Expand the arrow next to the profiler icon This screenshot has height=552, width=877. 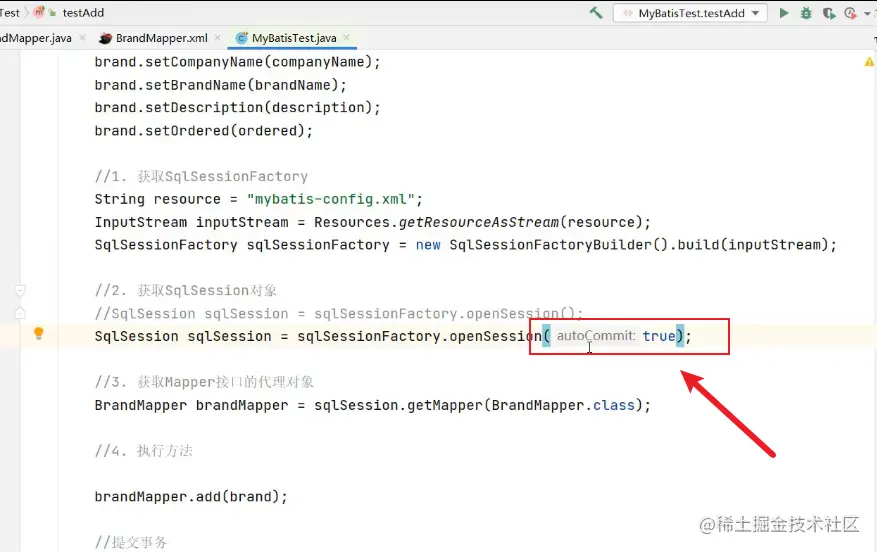point(867,13)
